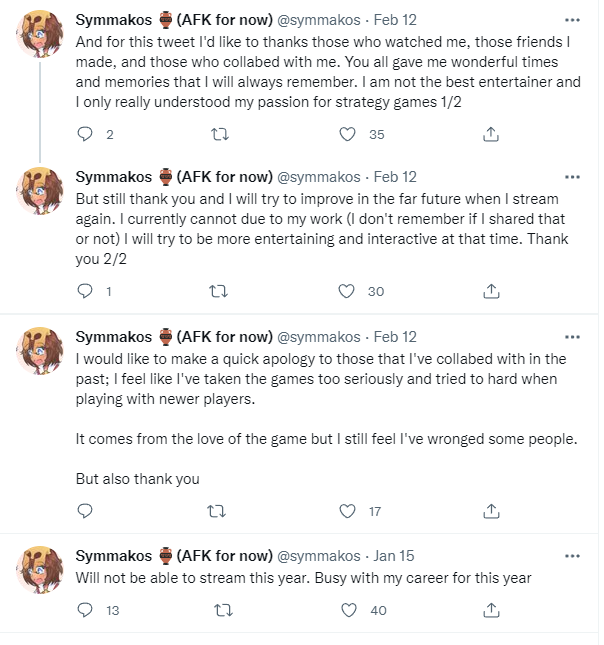Like the tweet with 30 likes
This screenshot has height=645, width=604.
point(347,291)
